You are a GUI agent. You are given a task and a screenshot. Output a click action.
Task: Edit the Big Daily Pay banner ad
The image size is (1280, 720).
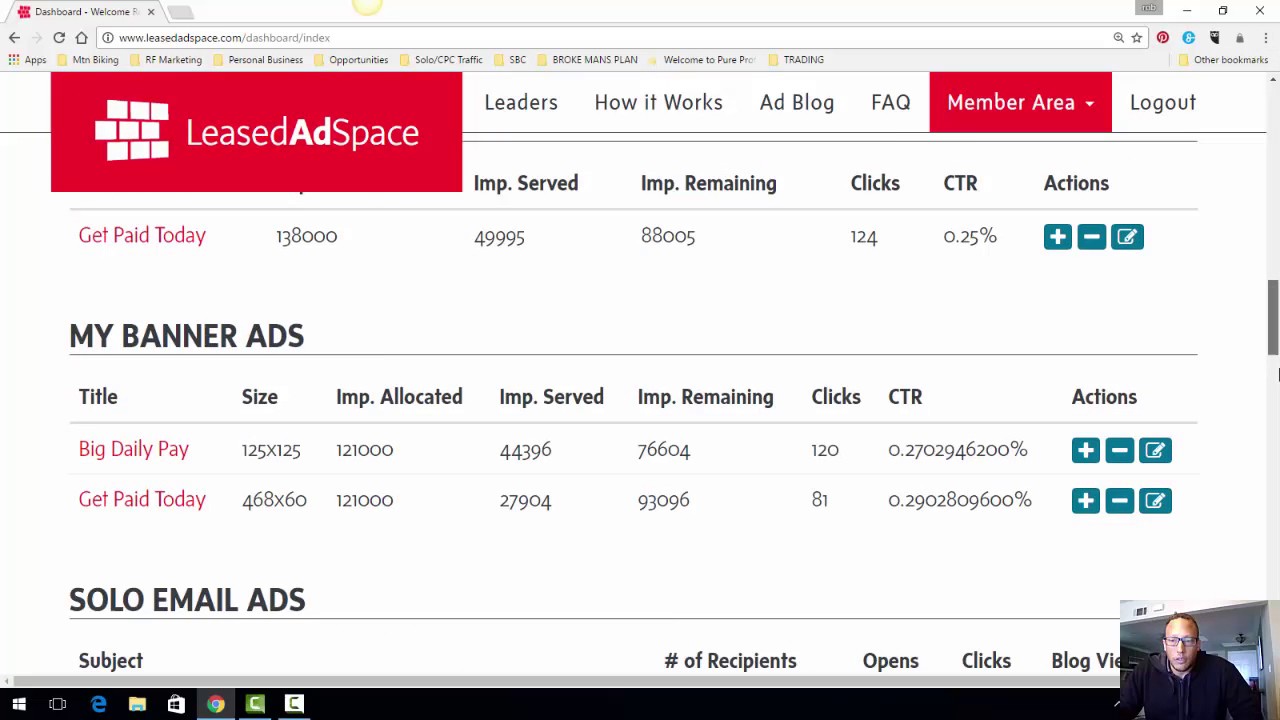pos(1155,450)
